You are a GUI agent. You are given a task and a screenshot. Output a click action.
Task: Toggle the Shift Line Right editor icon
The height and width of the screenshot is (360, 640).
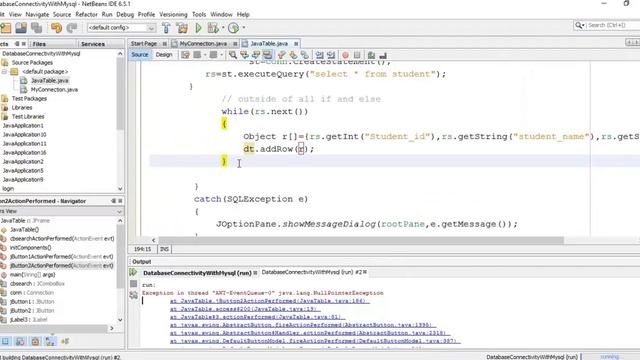coord(331,55)
